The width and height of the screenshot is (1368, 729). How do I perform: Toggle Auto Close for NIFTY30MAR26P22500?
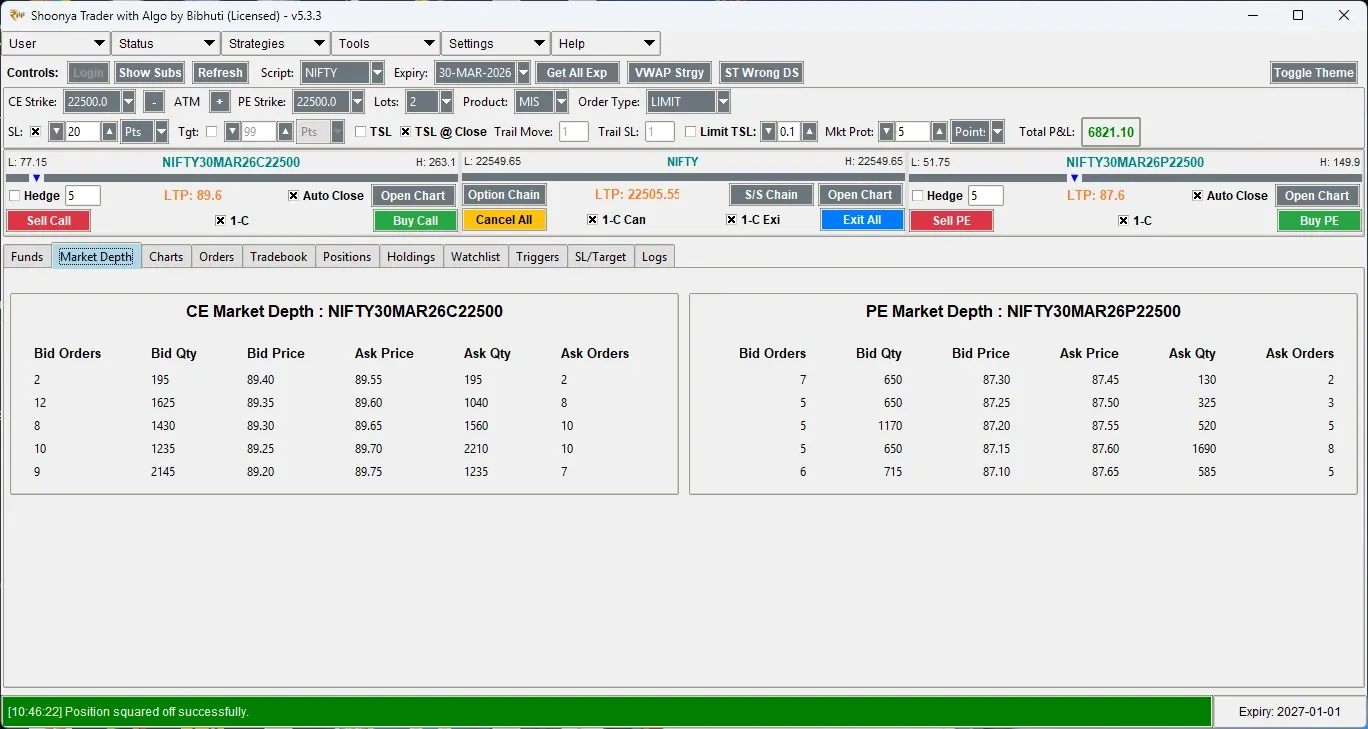pos(1198,196)
